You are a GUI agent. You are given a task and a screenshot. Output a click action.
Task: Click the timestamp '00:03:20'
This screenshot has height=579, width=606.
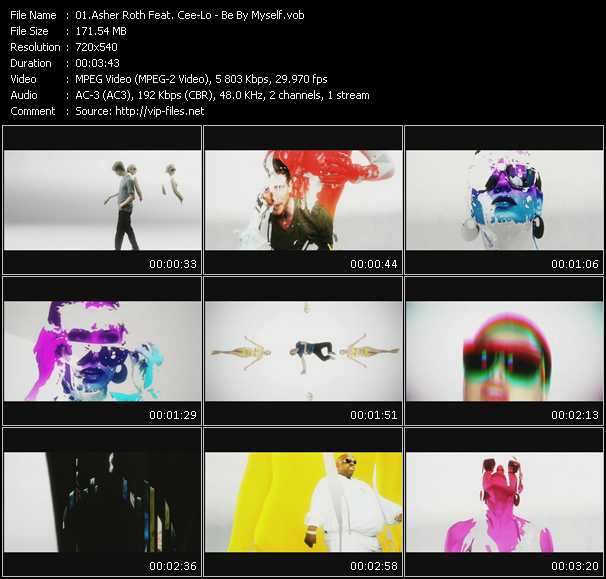575,566
